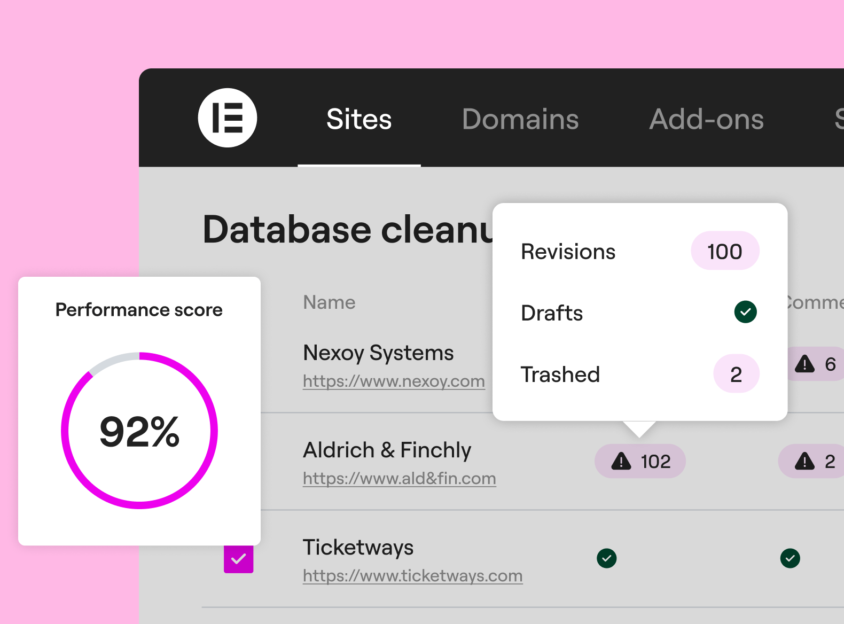Select the Nexoy Systems site name
Screen dimensions: 844x624
[378, 353]
